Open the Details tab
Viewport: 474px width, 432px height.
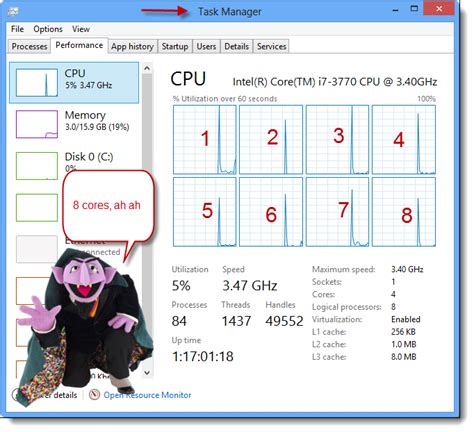(x=237, y=46)
